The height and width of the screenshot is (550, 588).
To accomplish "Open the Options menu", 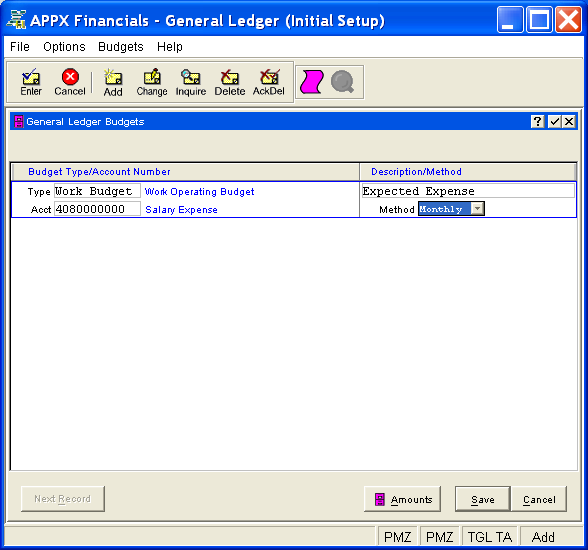I will click(64, 47).
